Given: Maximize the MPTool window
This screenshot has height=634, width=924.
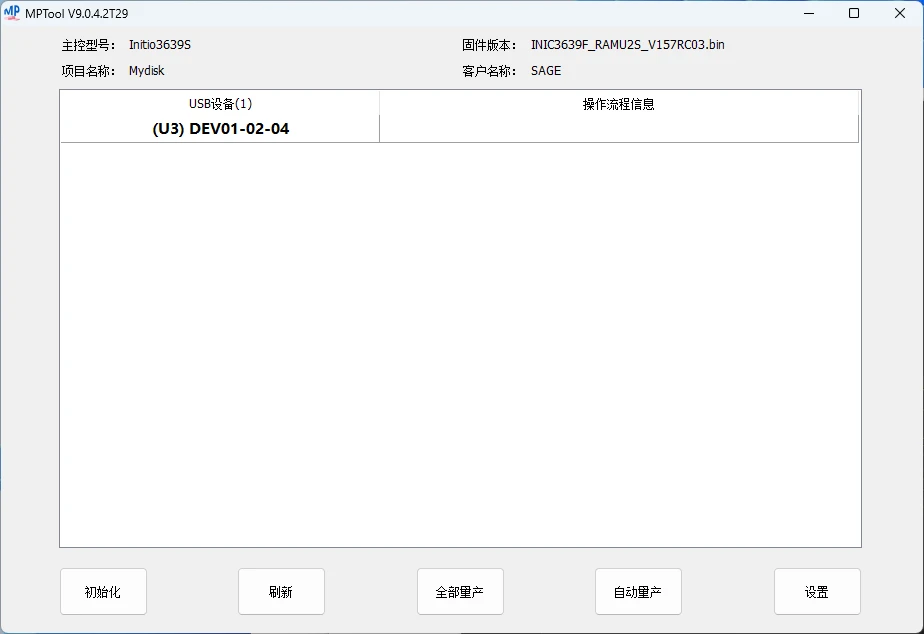Looking at the screenshot, I should (854, 13).
